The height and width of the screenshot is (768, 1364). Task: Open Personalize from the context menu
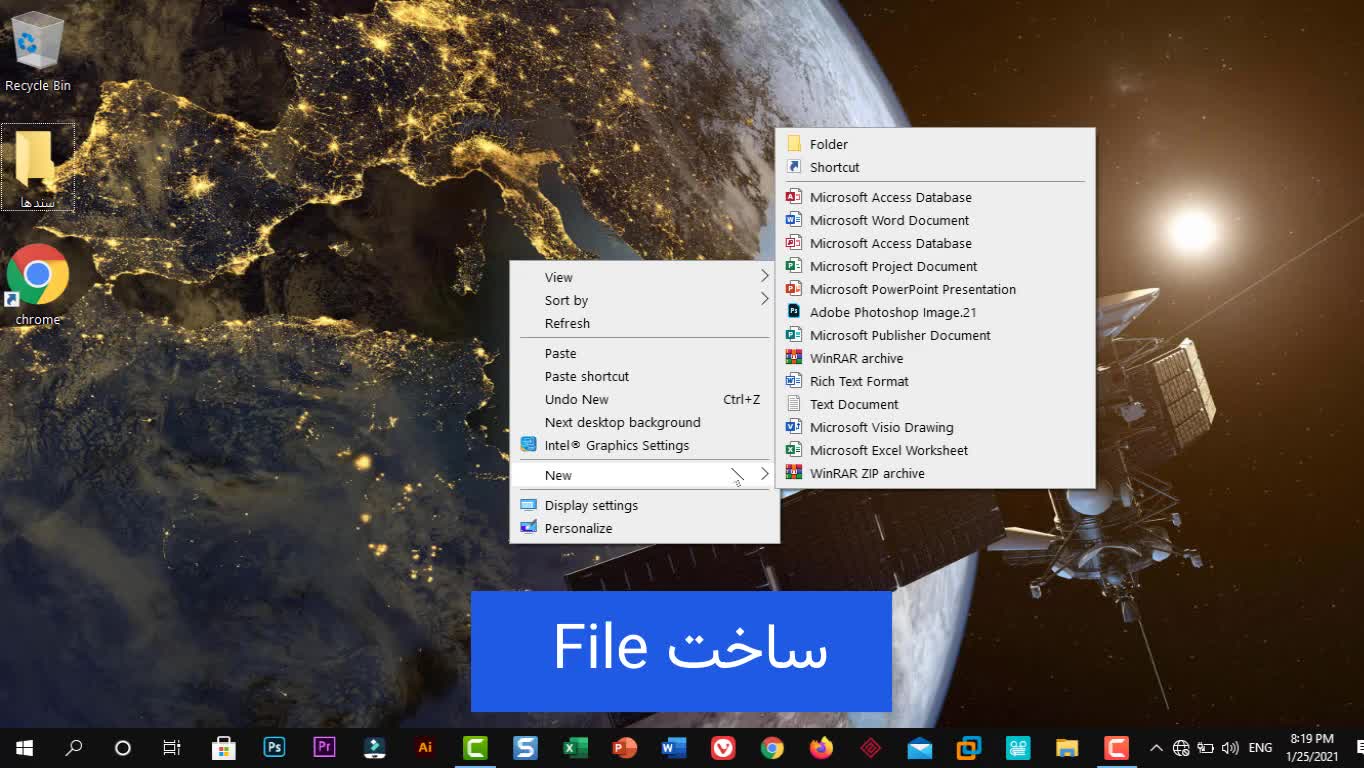pos(578,528)
